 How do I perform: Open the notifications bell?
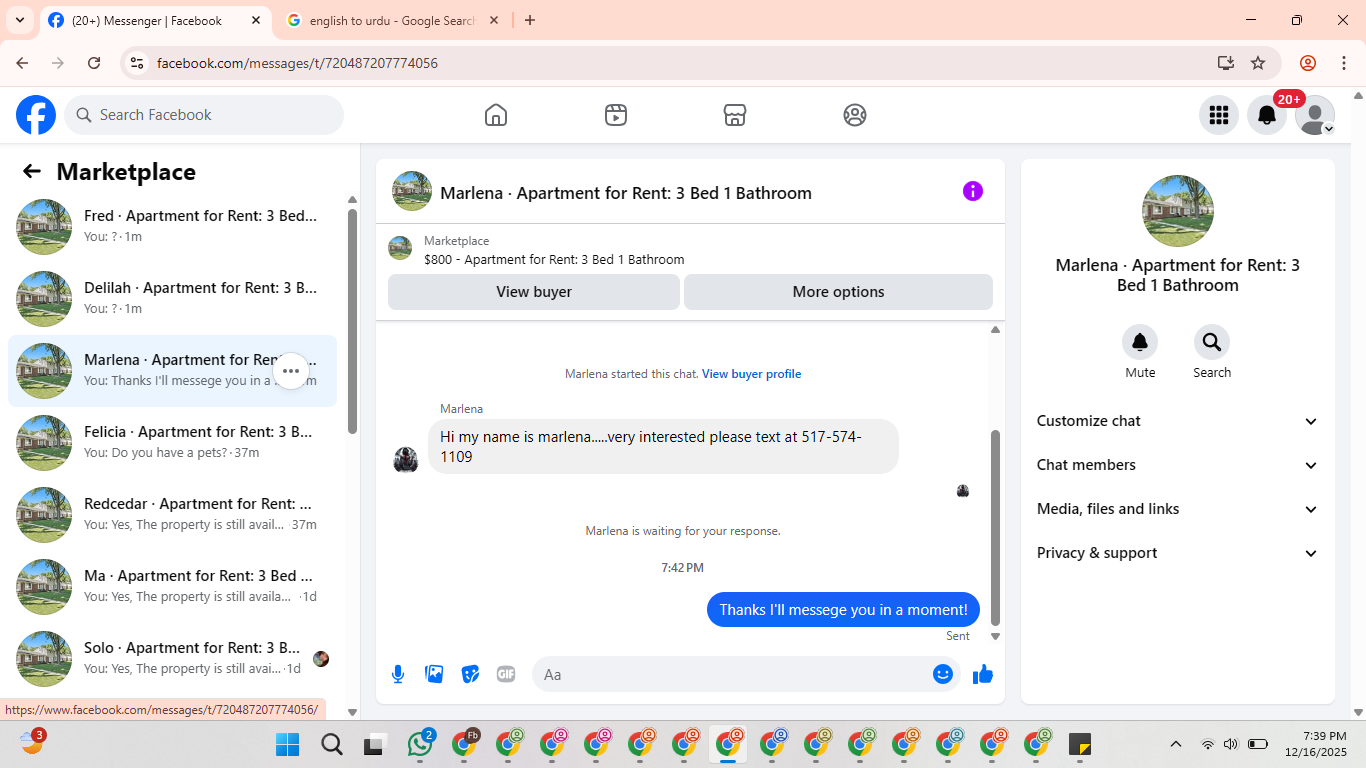pos(1267,115)
